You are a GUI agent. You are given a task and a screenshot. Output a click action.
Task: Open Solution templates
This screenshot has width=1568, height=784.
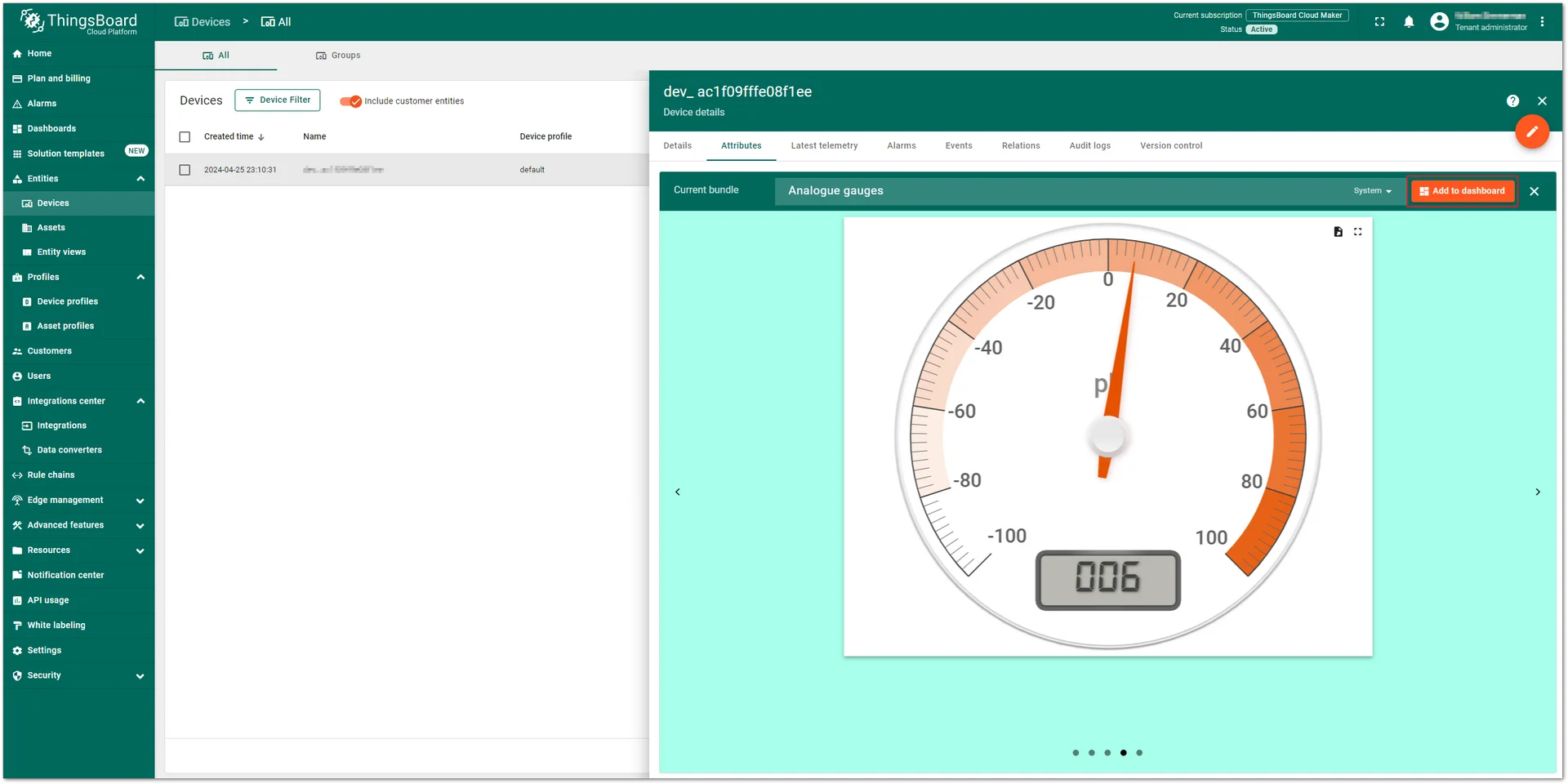point(78,154)
